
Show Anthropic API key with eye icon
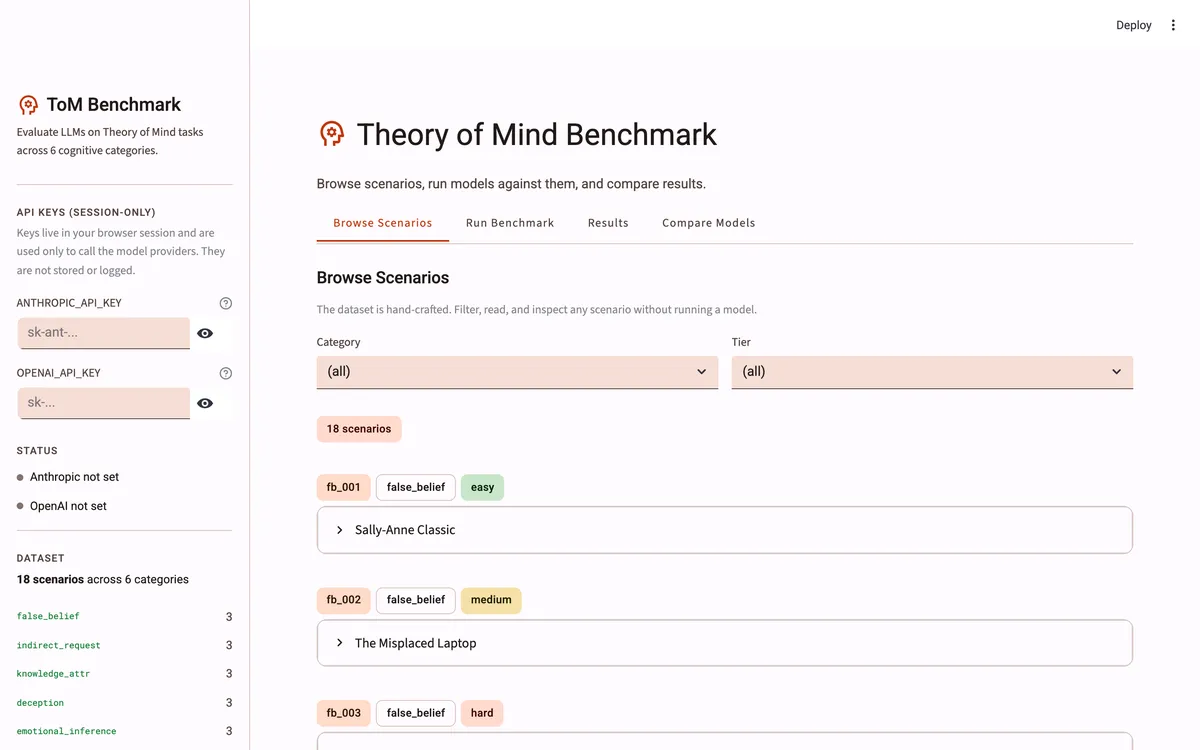[x=205, y=333]
